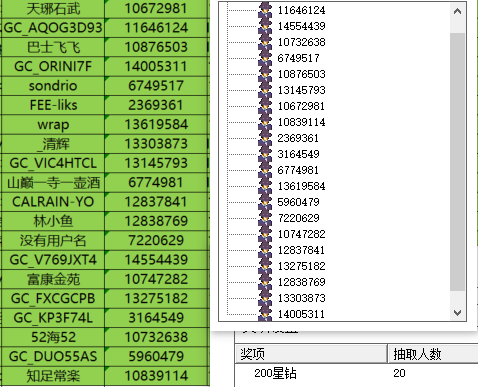
Task: Click the list scrollbar down arrow
Action: [457, 313]
